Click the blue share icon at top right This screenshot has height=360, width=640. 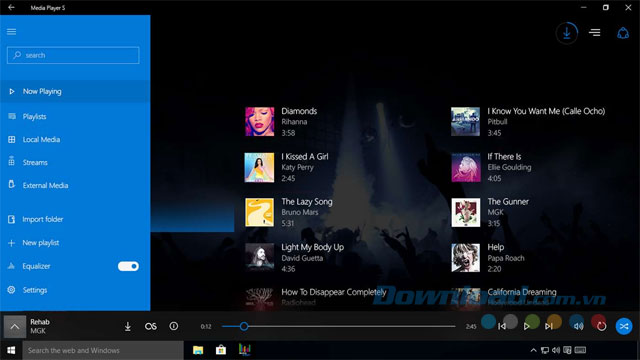click(x=623, y=33)
